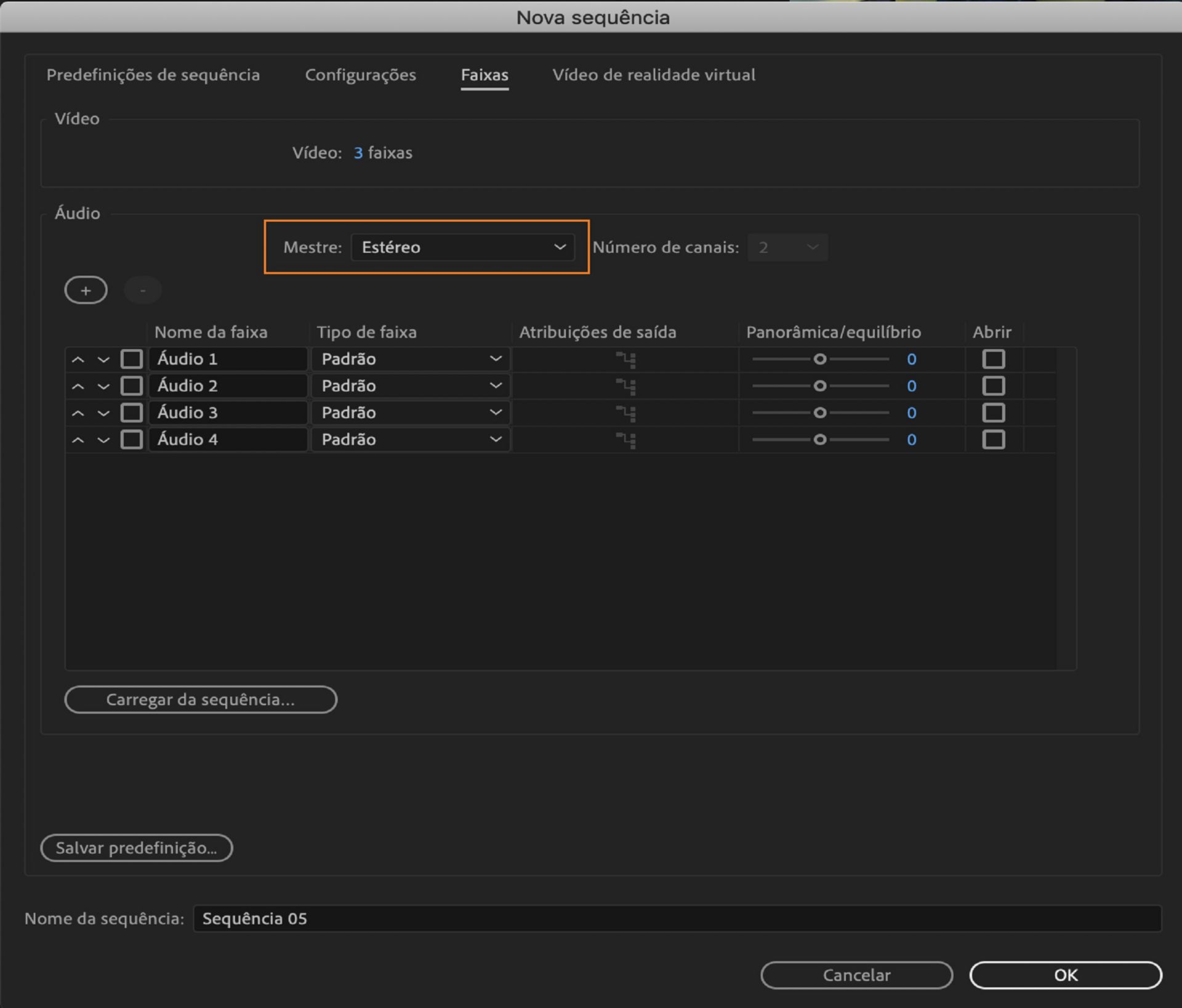
Task: Click the Carregar da sequência button
Action: [x=201, y=700]
